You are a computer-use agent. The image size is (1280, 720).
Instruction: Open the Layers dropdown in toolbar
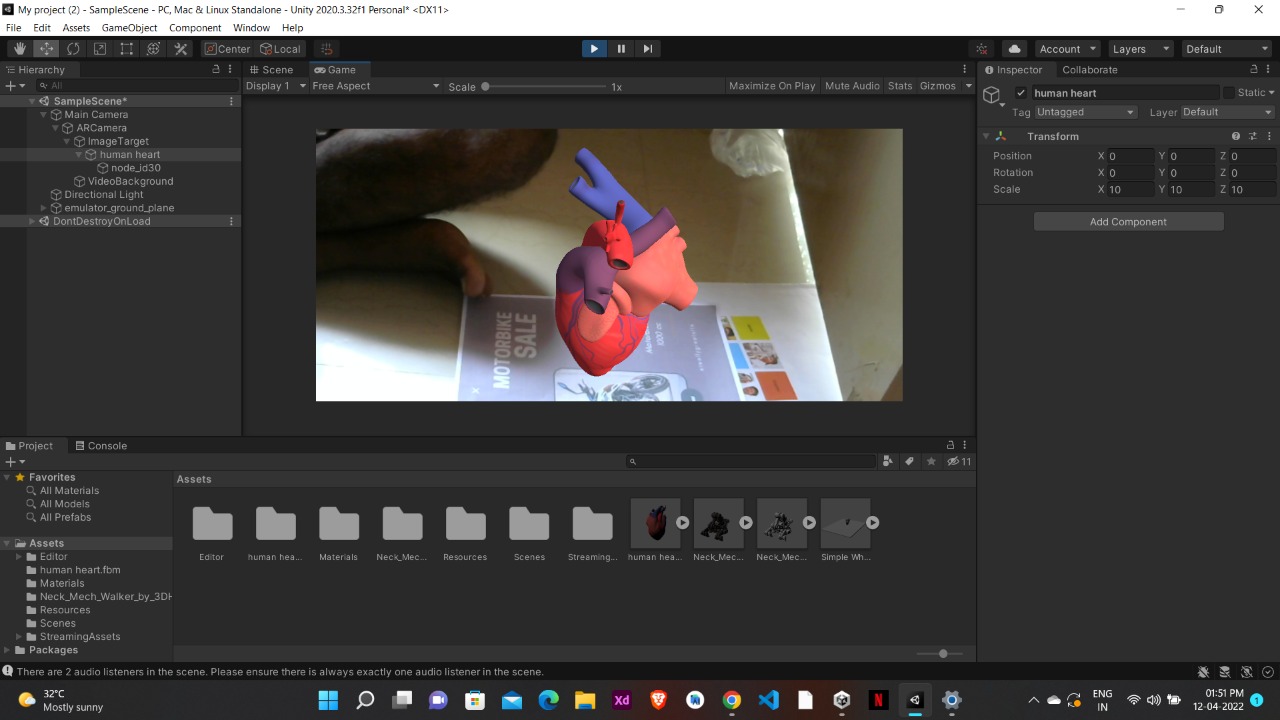[1139, 49]
